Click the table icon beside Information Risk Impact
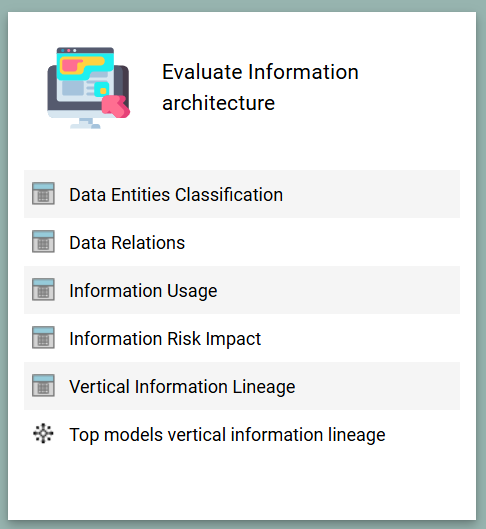This screenshot has height=529, width=486. point(43,337)
